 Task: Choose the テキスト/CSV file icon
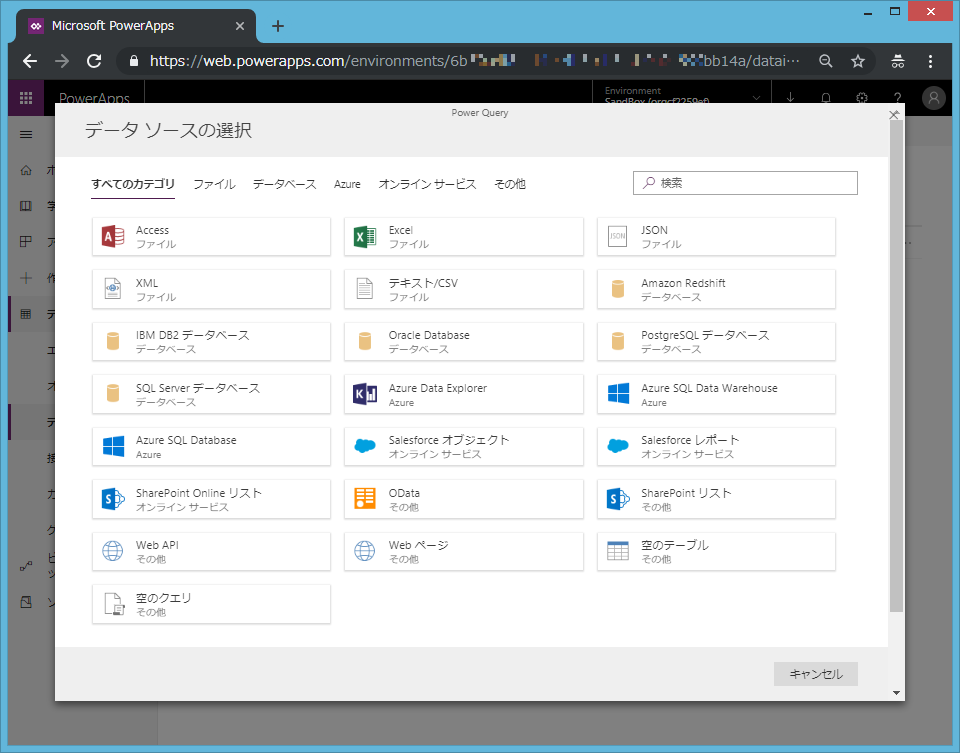click(x=365, y=289)
